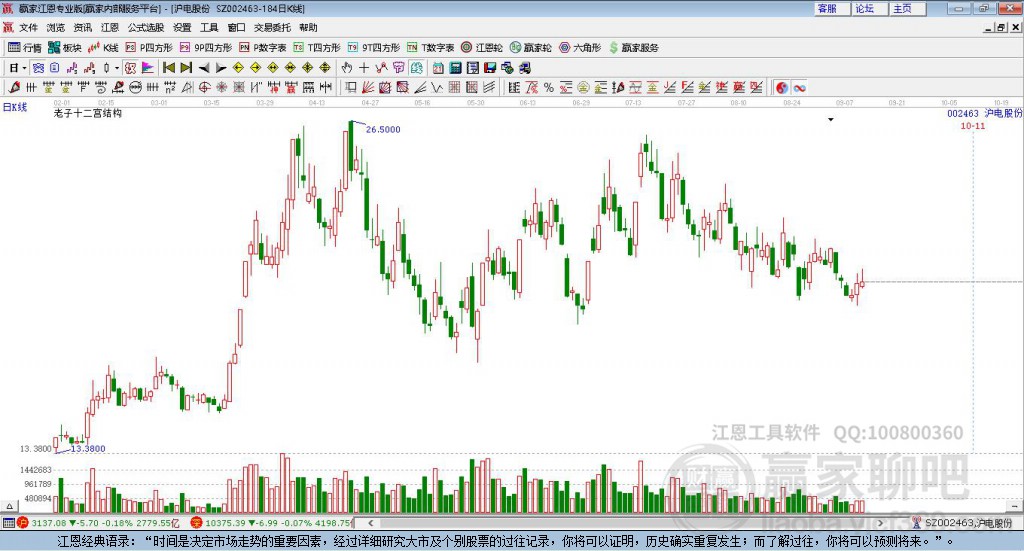Open the 设置 menu
This screenshot has width=1024, height=551.
pos(182,27)
